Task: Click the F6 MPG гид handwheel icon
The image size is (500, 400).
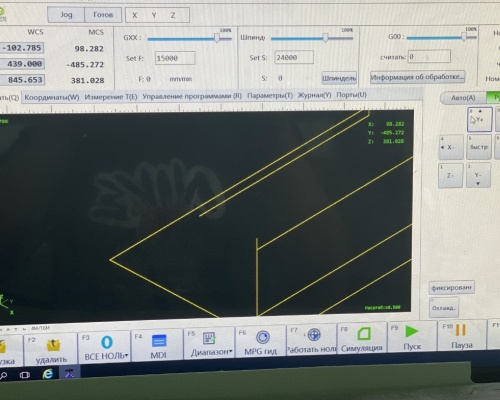Action: [263, 337]
